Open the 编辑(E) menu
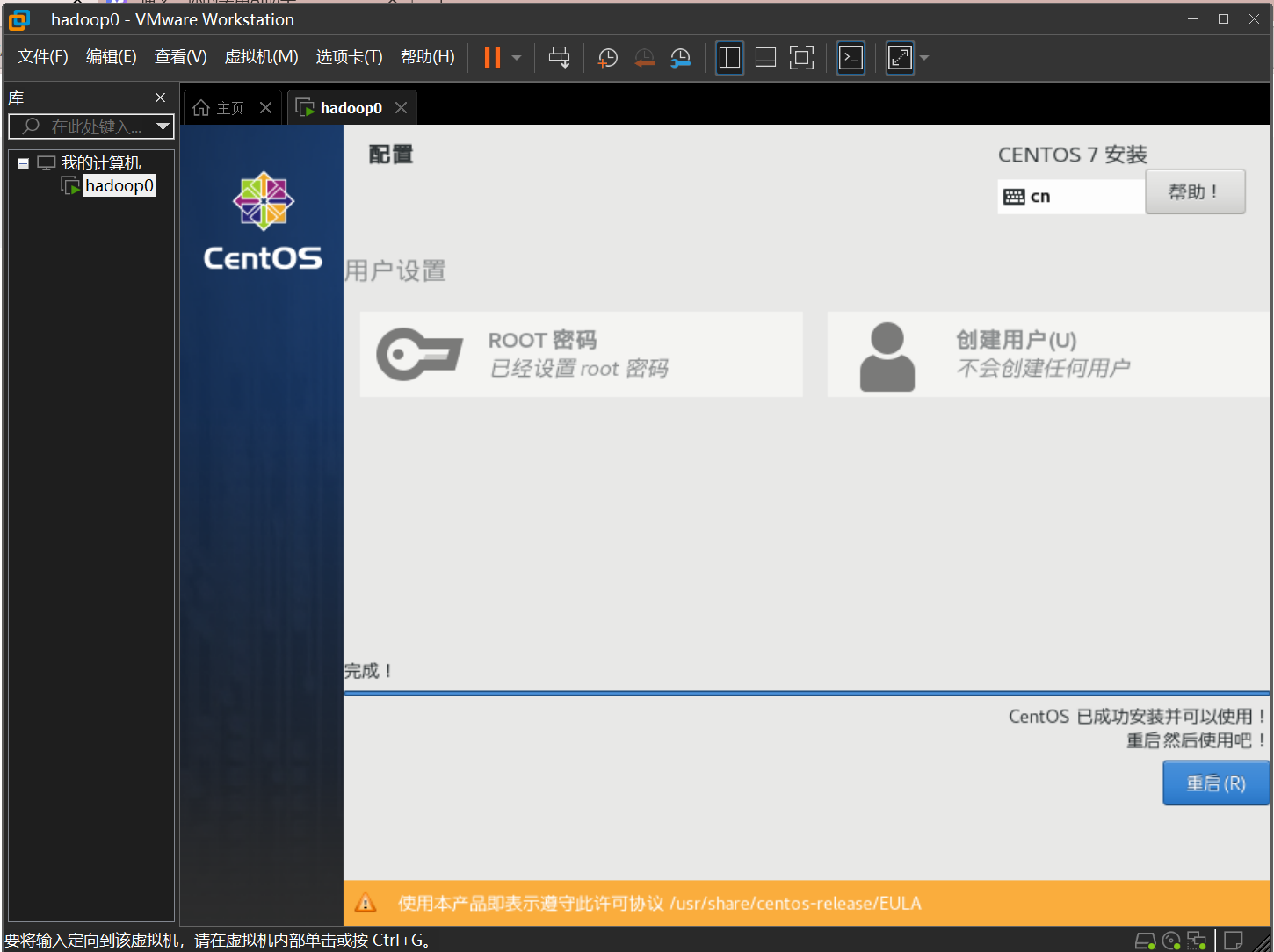 (112, 57)
